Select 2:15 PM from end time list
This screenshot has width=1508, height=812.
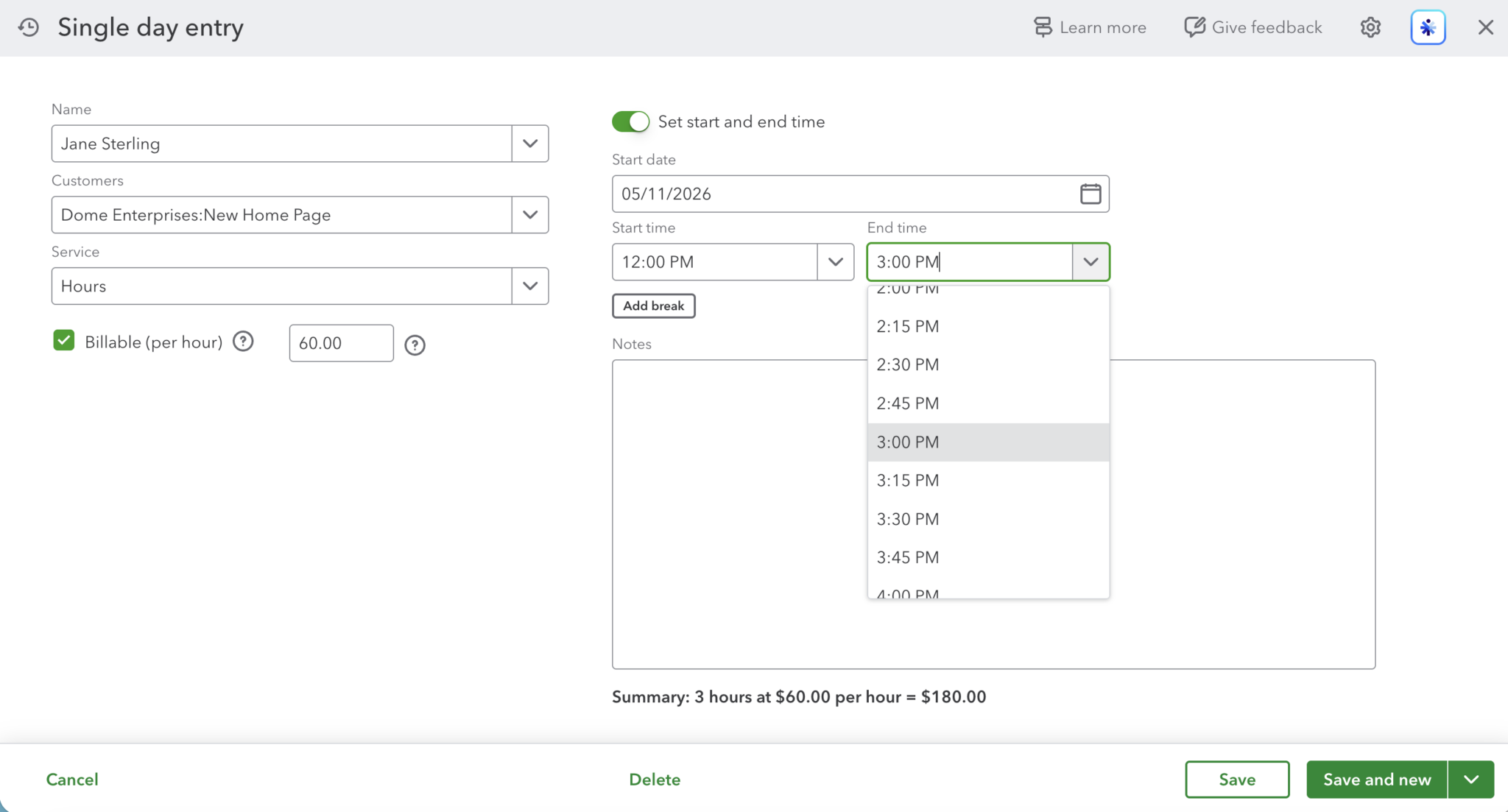pyautogui.click(x=988, y=326)
